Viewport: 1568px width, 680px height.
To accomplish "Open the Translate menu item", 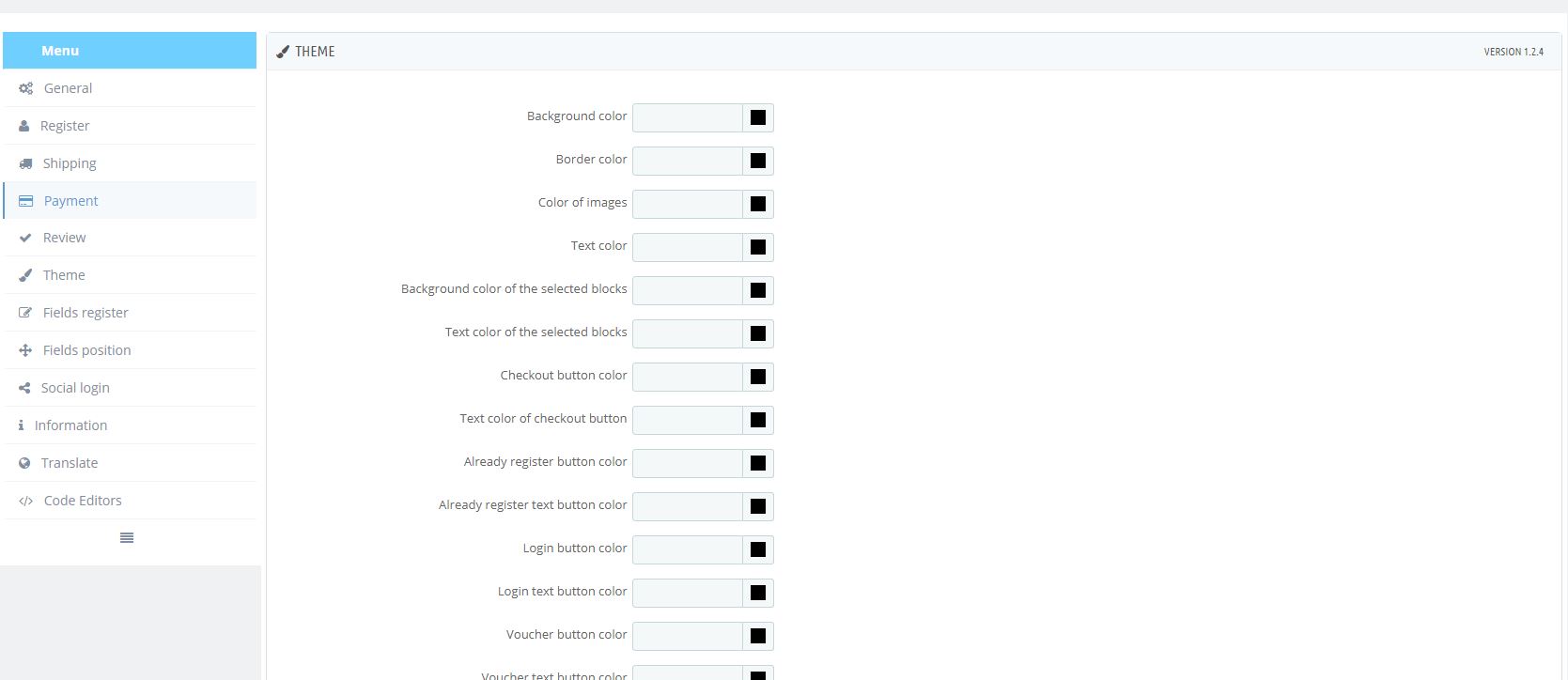I will (x=70, y=463).
